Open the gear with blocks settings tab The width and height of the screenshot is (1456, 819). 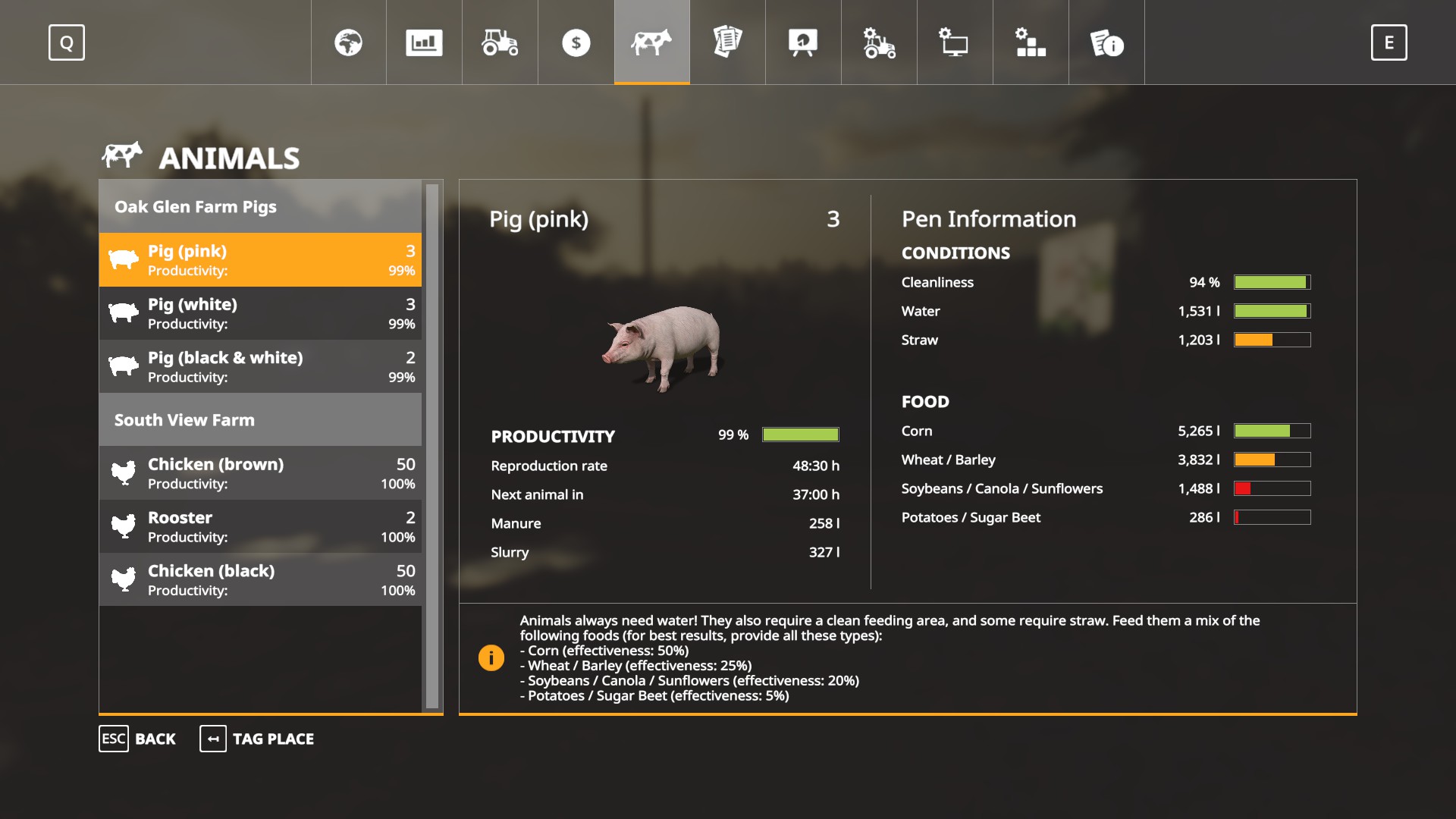pos(1031,42)
